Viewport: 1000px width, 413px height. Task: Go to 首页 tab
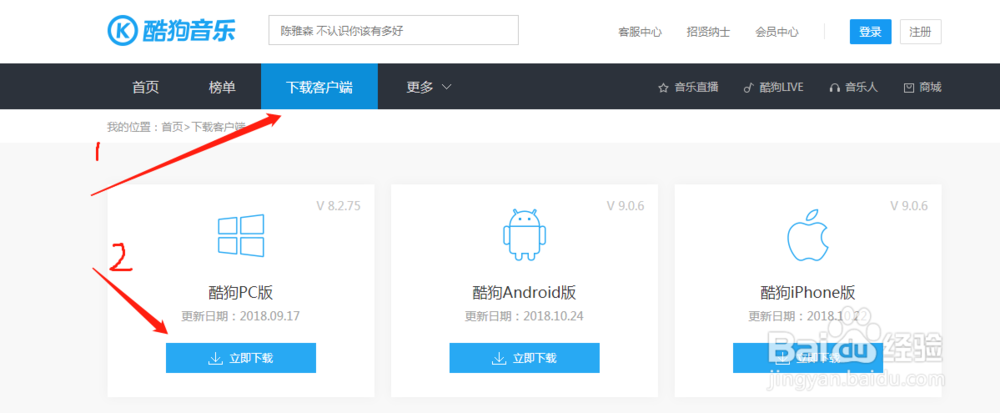tap(145, 87)
